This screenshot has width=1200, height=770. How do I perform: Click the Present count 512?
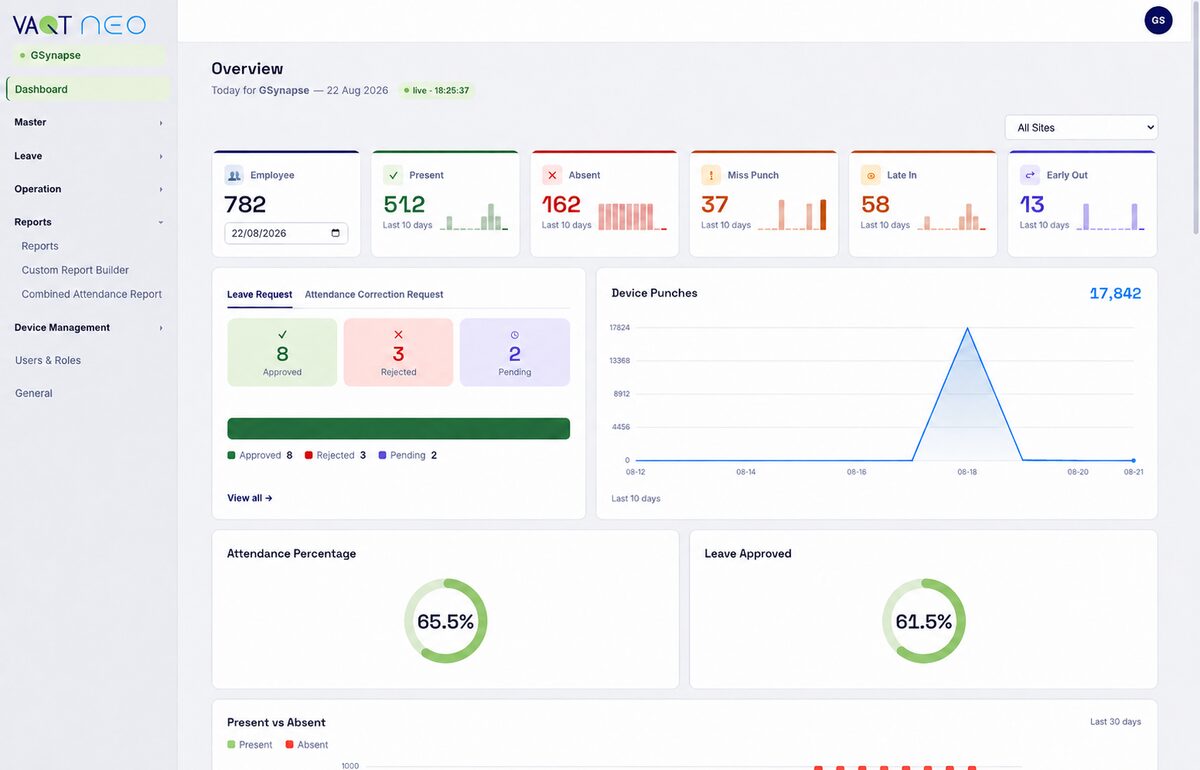pos(404,204)
